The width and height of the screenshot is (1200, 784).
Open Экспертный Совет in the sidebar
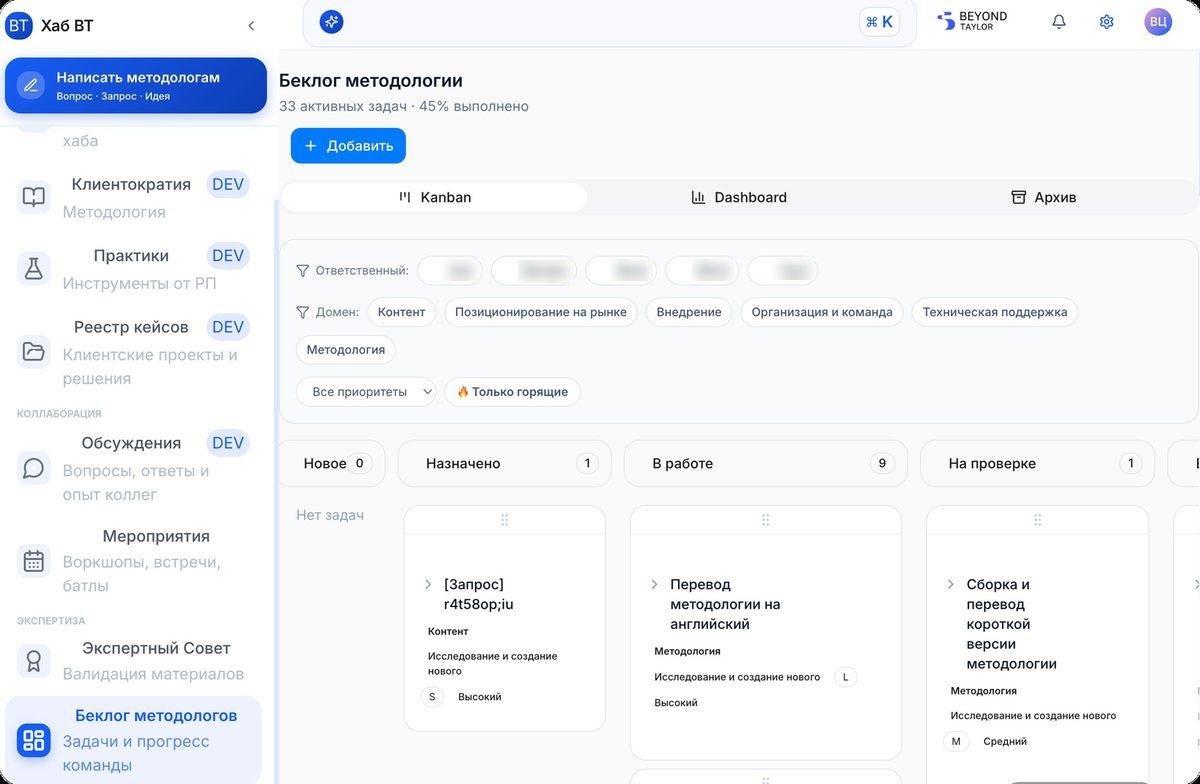[134, 660]
